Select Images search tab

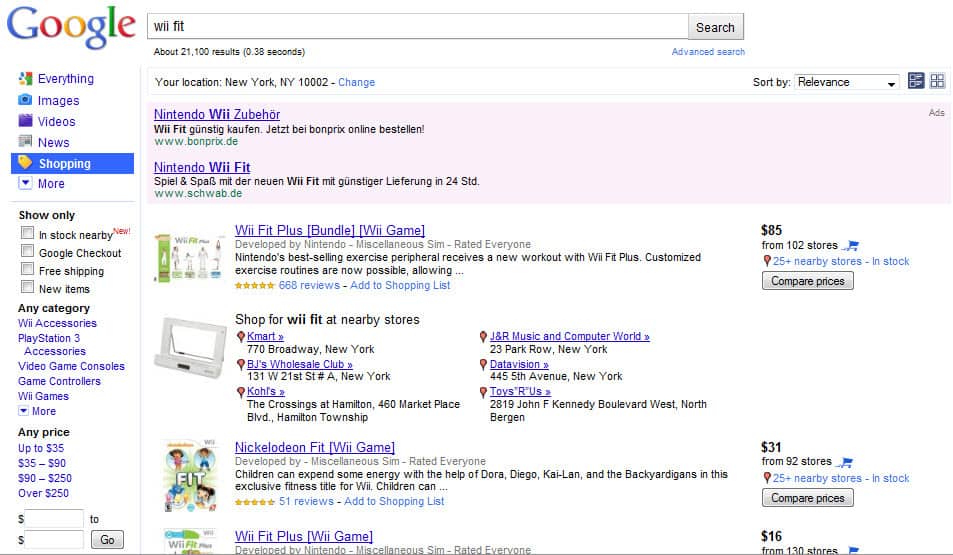pos(58,100)
